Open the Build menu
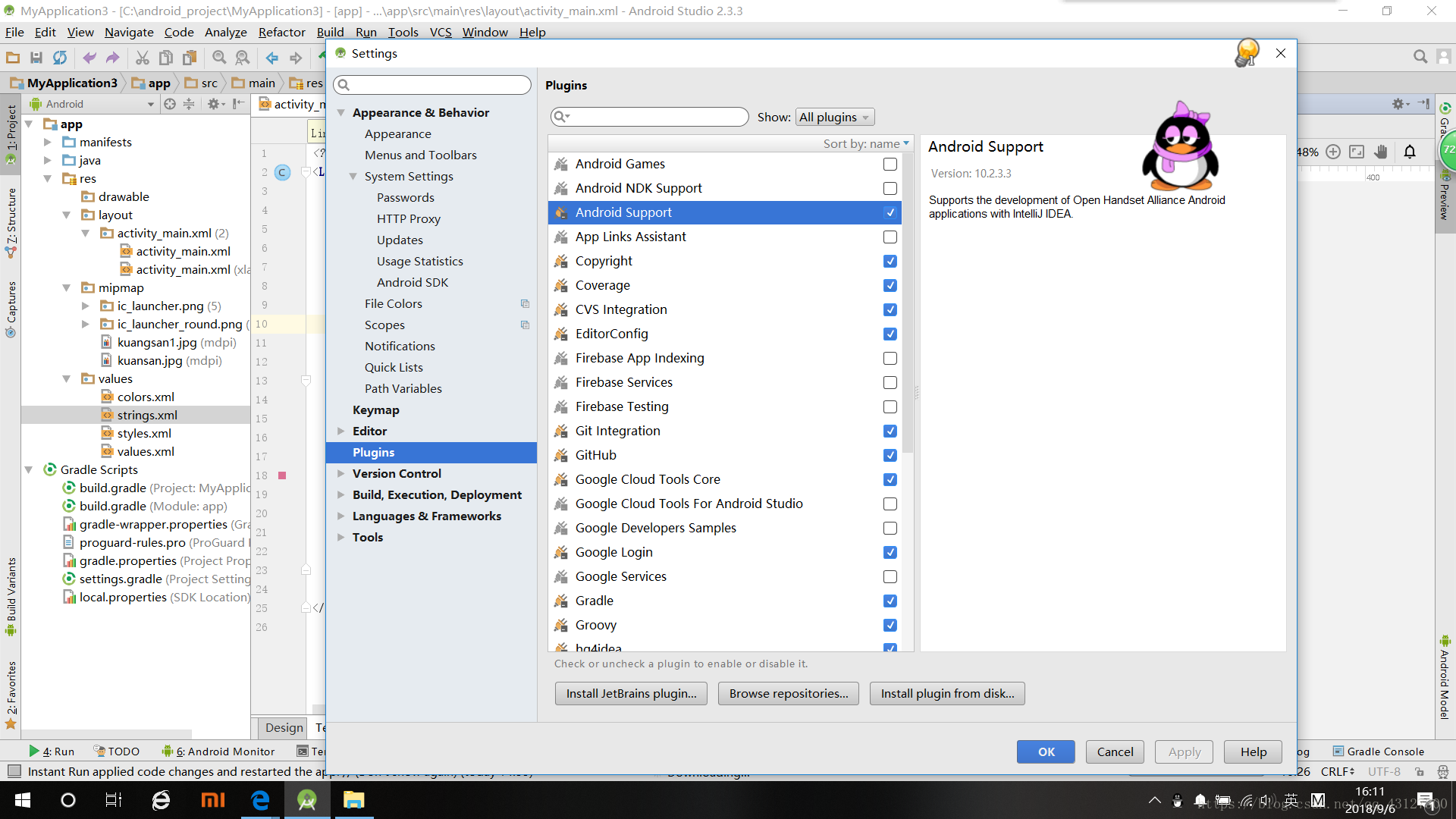 coord(330,32)
